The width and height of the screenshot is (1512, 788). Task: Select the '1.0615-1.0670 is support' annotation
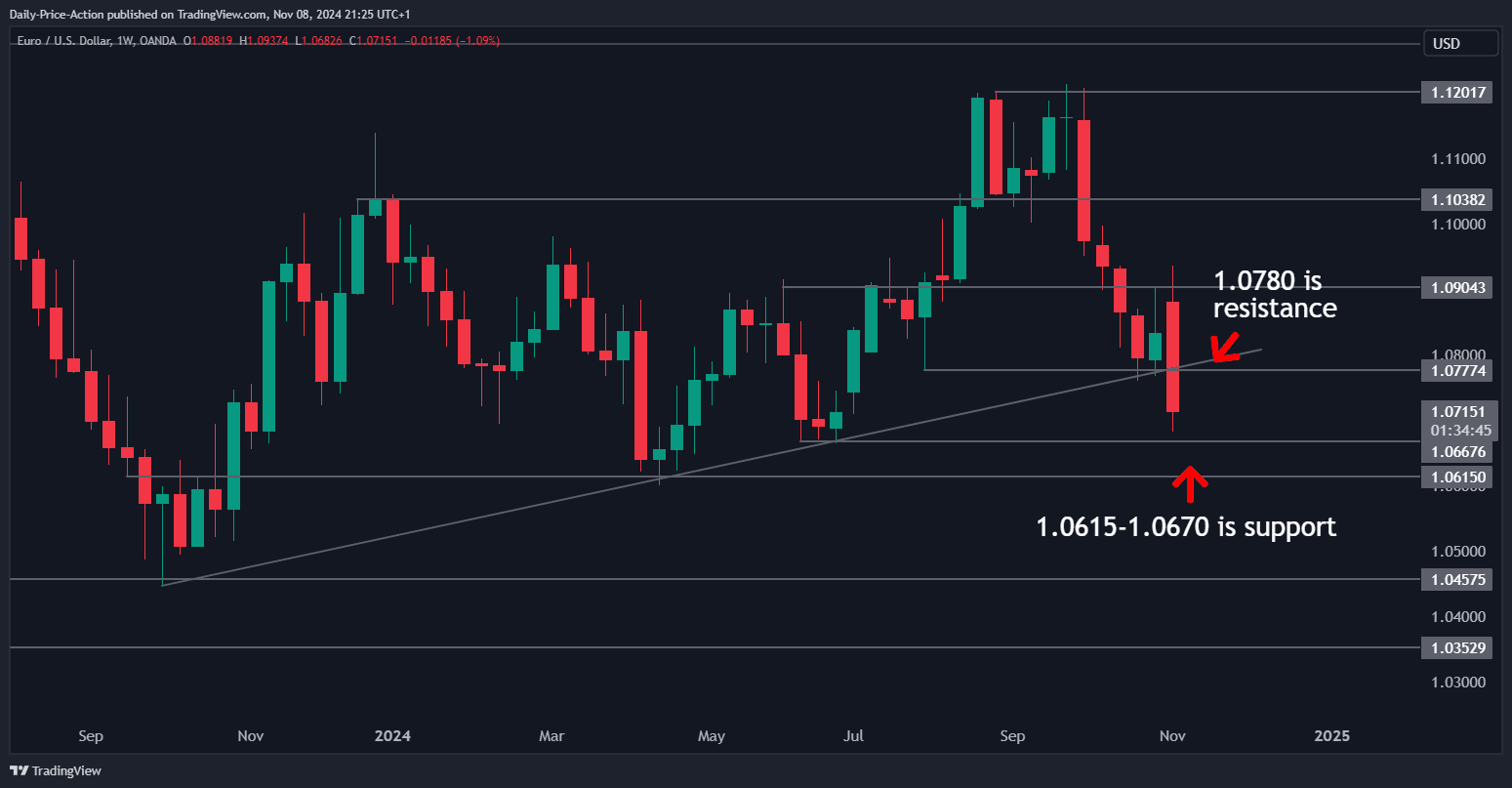pyautogui.click(x=1186, y=526)
